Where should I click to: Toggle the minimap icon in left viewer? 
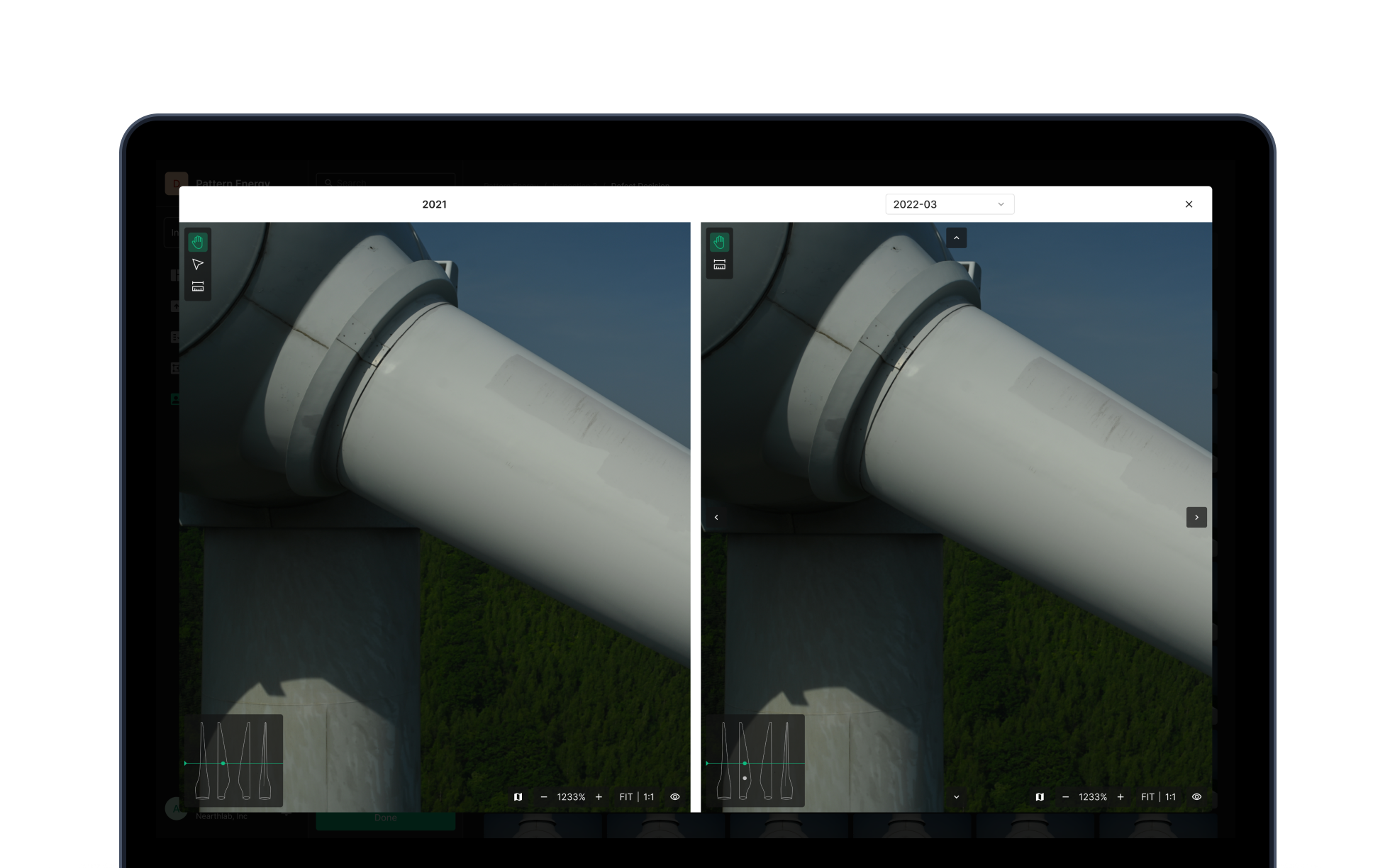[518, 797]
